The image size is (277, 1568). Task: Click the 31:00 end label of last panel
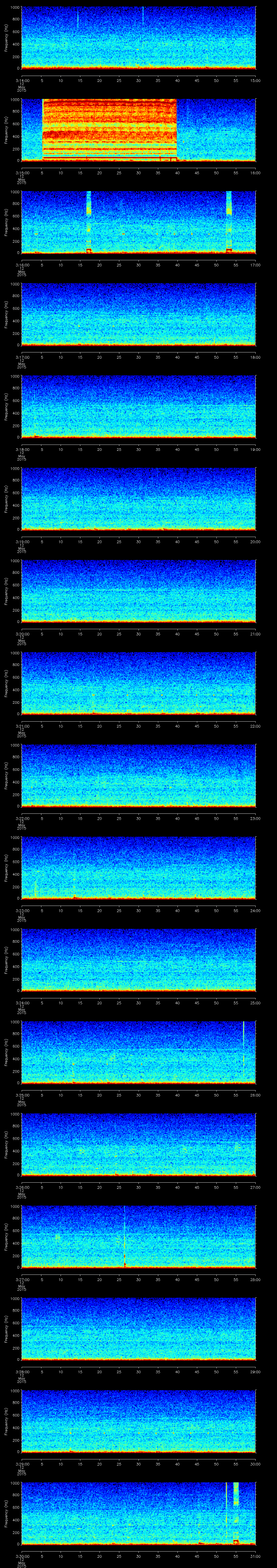(x=255, y=1556)
